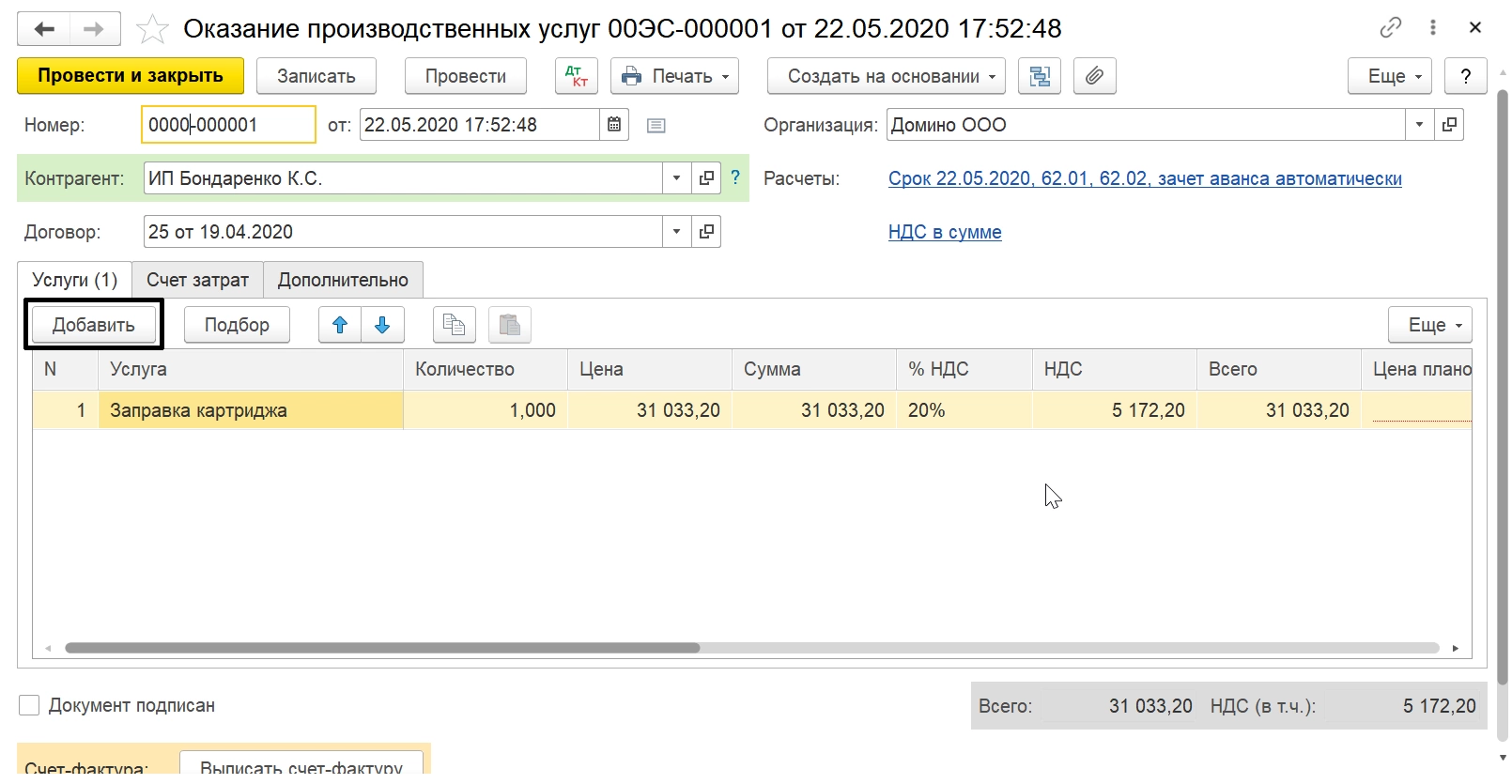Click Провести и закрыть button
This screenshot has height=784, width=1512.
pos(131,76)
